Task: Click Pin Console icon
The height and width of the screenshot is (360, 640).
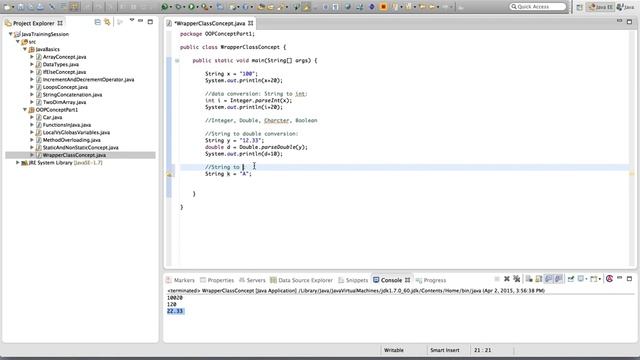Action: click(x=571, y=279)
